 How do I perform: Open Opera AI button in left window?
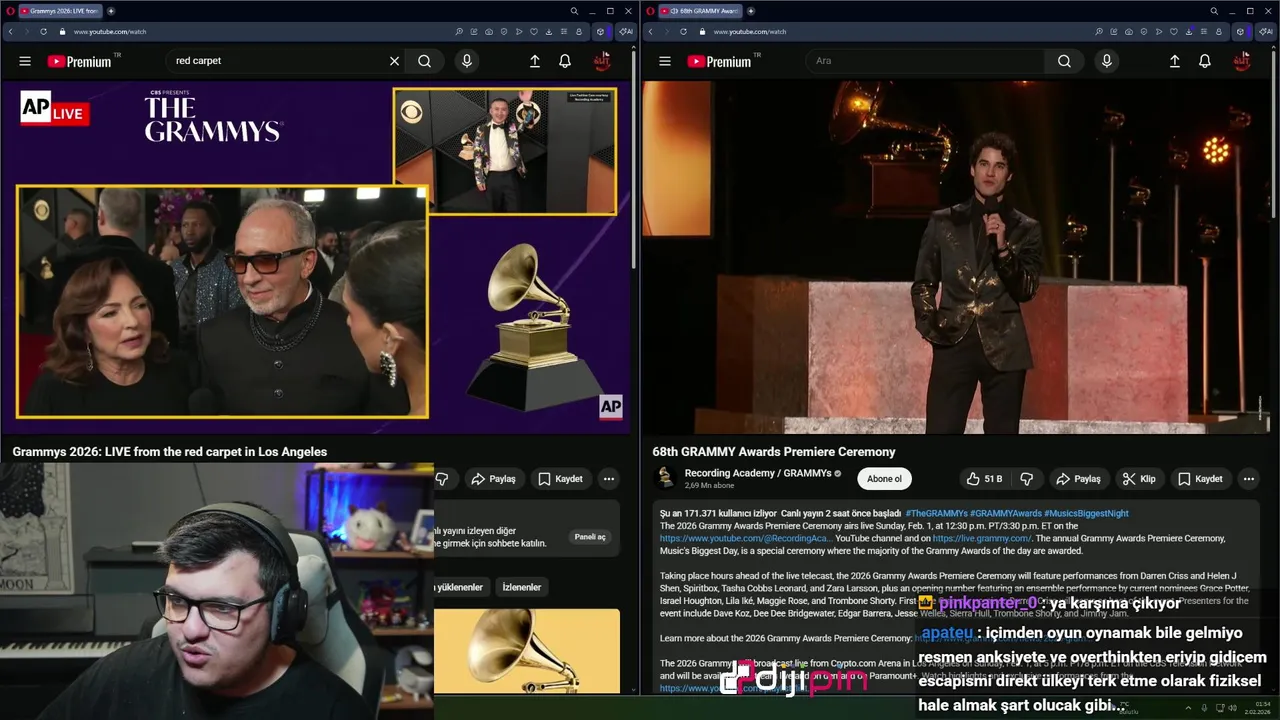(625, 31)
